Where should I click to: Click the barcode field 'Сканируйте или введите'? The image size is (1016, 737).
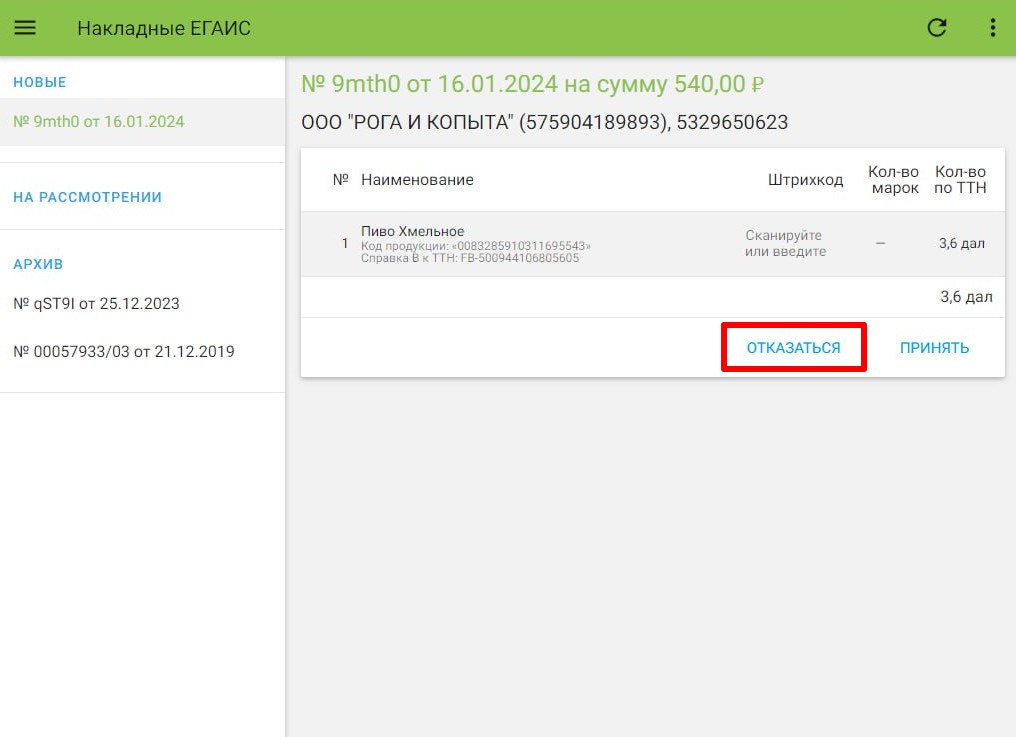coord(785,244)
